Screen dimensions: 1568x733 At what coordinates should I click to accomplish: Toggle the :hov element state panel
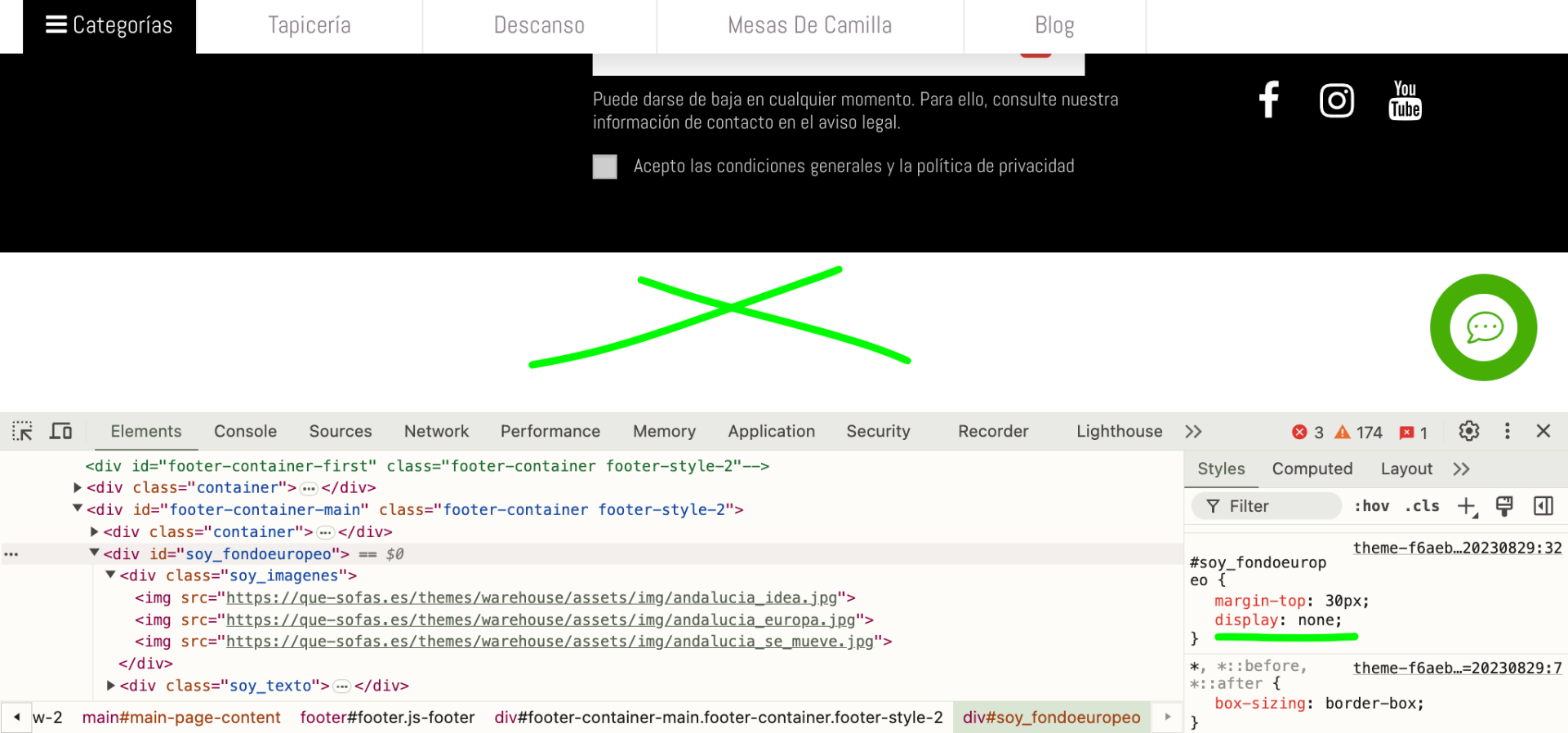[x=1372, y=506]
